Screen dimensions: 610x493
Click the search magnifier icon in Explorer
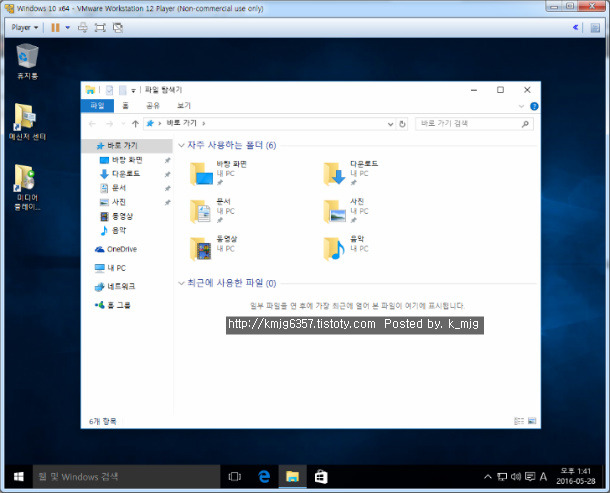tap(525, 124)
